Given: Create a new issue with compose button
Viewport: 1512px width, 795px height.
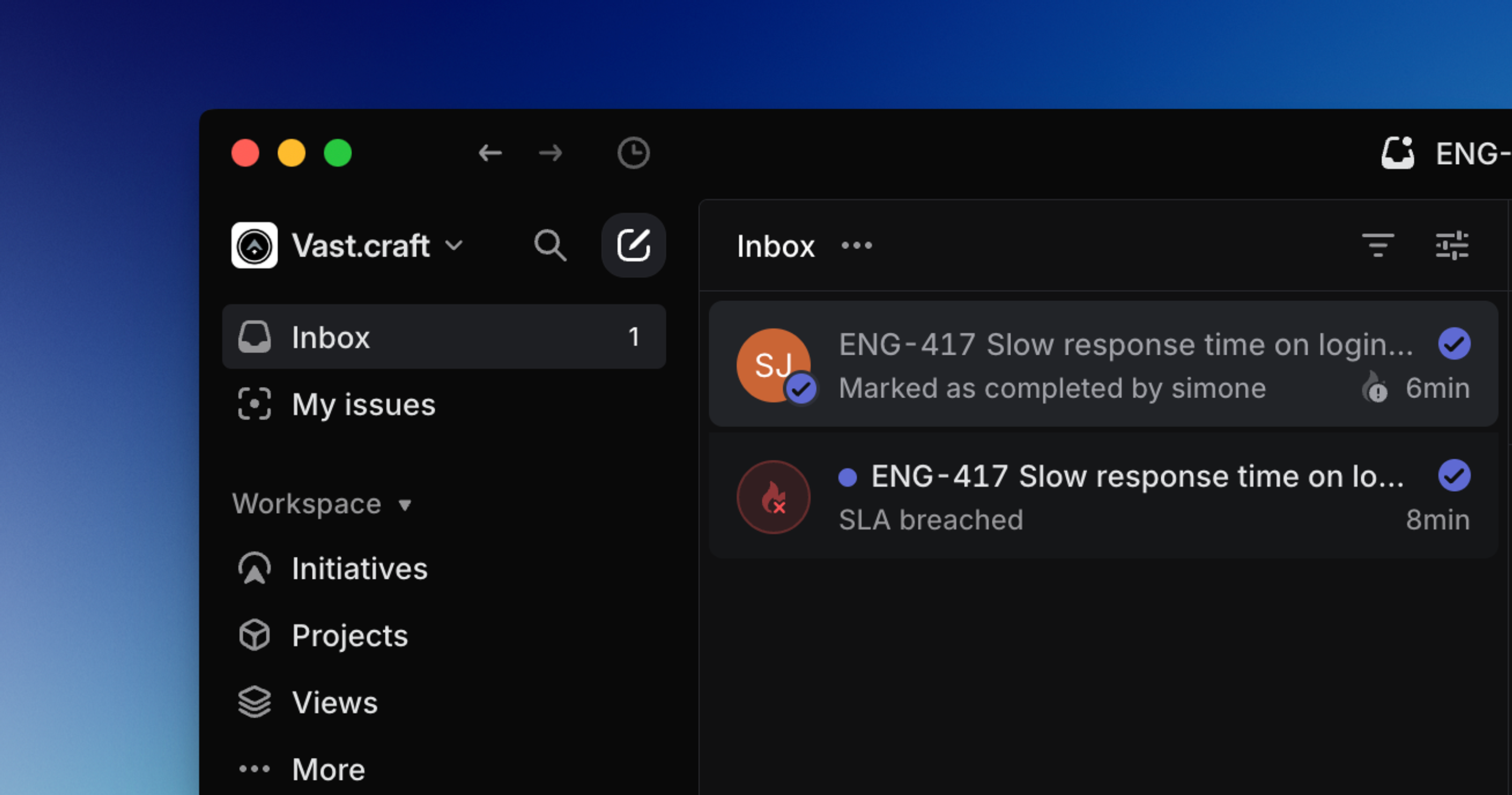Looking at the screenshot, I should tap(633, 245).
